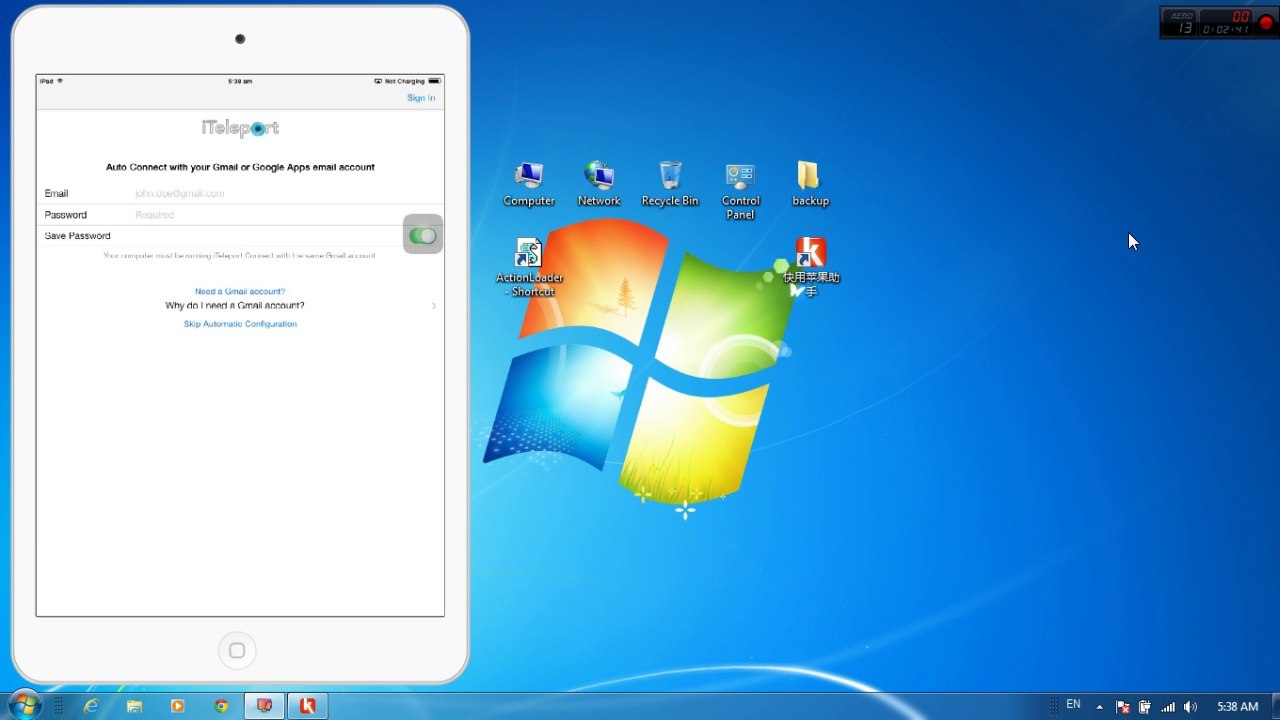
Task: Open the volume speaker tray icon
Action: click(1190, 707)
